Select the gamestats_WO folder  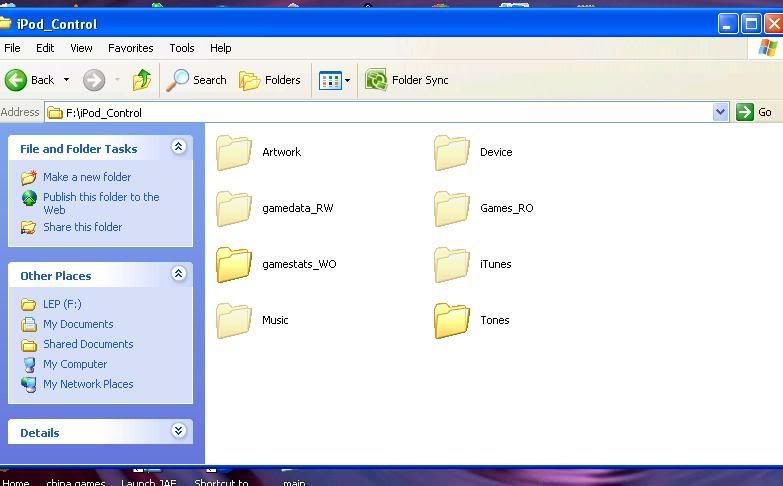[235, 265]
